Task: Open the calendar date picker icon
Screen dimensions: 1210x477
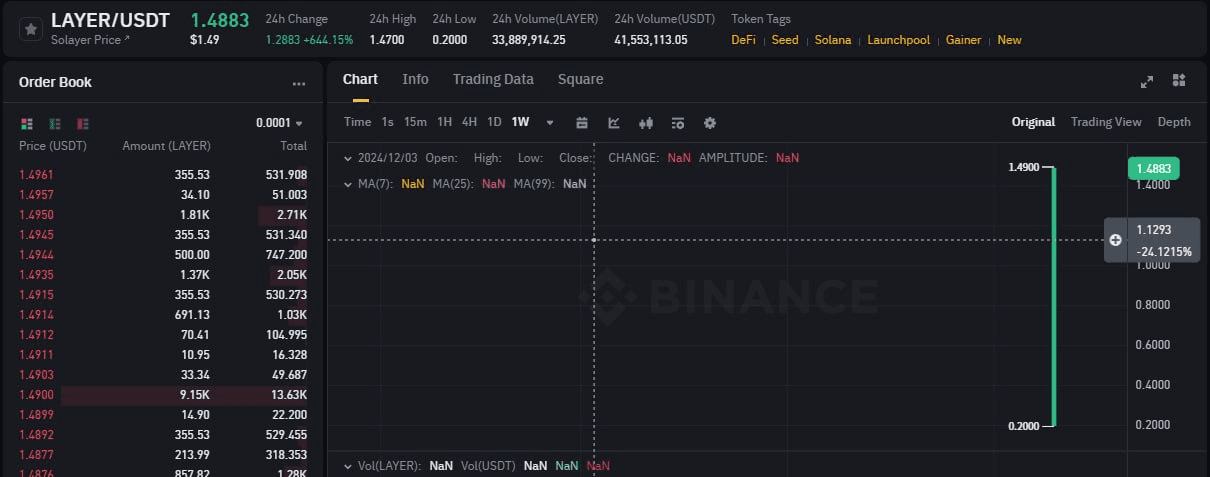Action: pos(582,123)
